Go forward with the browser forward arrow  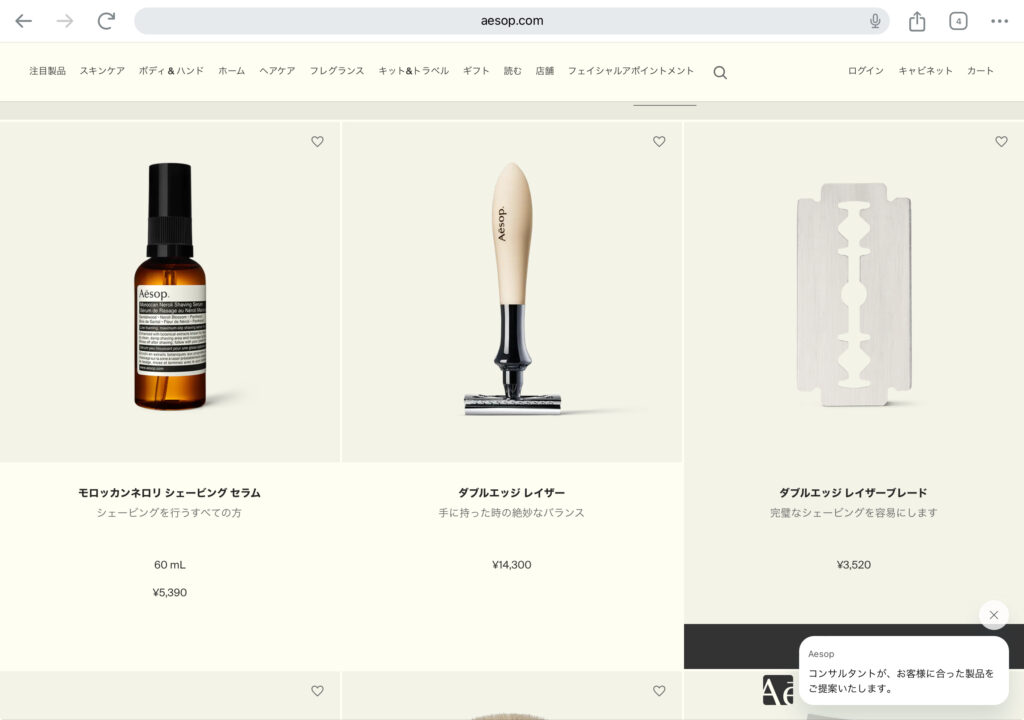tap(65, 21)
